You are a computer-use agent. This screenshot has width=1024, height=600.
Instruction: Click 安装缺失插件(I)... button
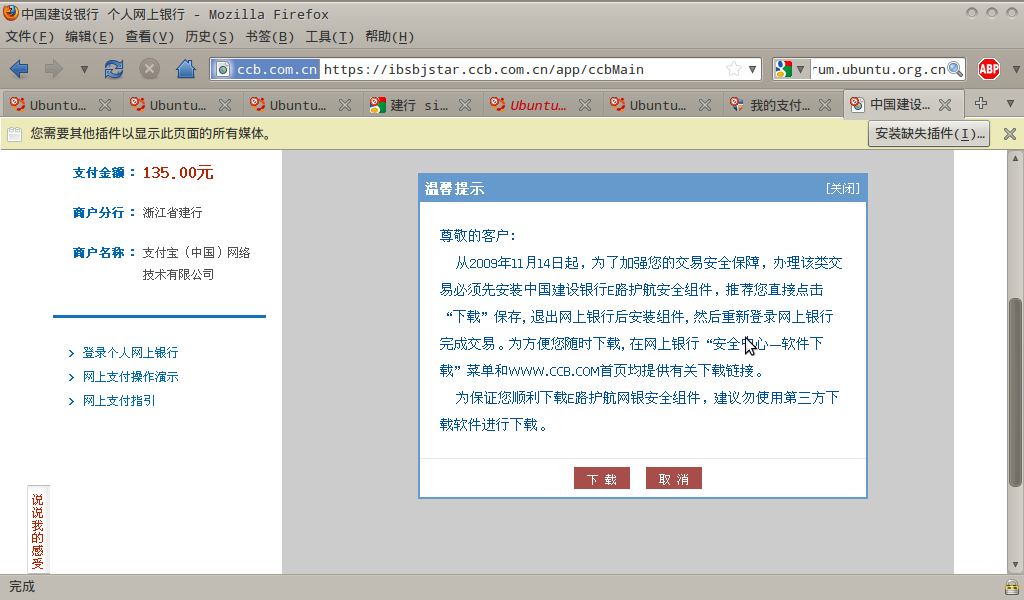point(929,133)
